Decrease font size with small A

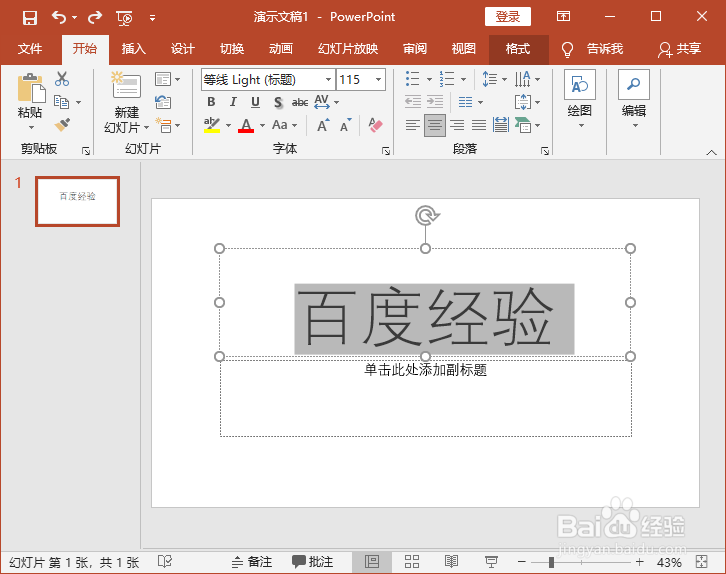(346, 125)
